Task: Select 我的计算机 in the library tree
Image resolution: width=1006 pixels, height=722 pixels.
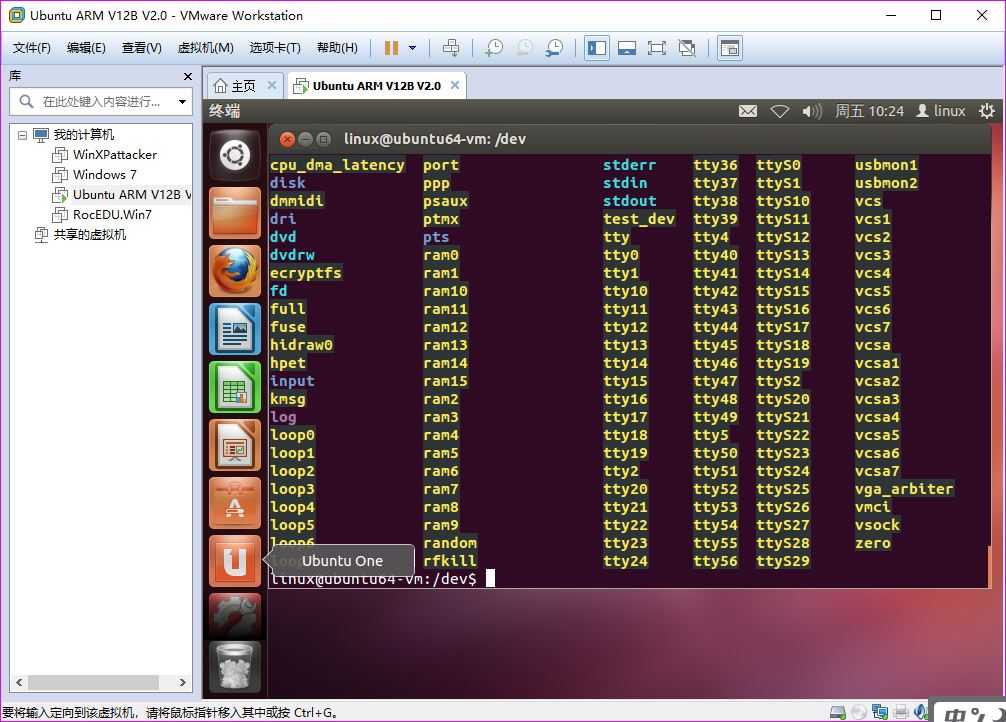Action: (x=84, y=135)
